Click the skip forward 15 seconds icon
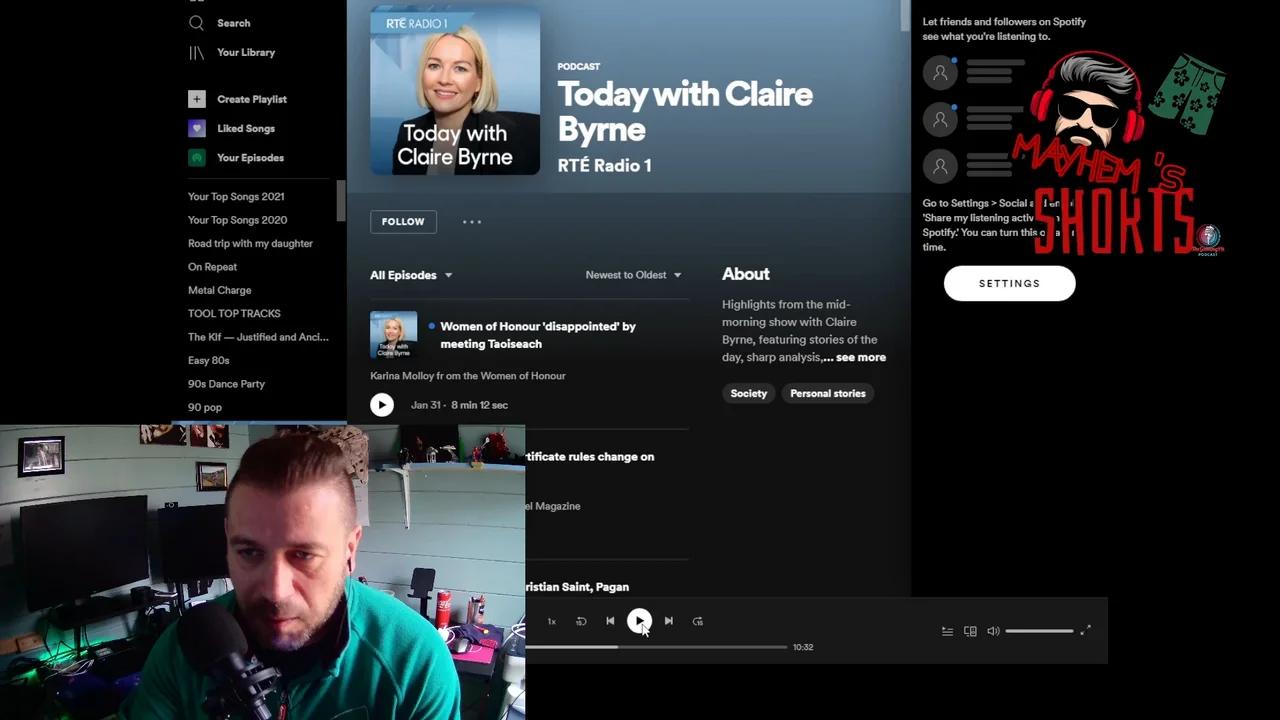The image size is (1280, 720). click(x=698, y=621)
